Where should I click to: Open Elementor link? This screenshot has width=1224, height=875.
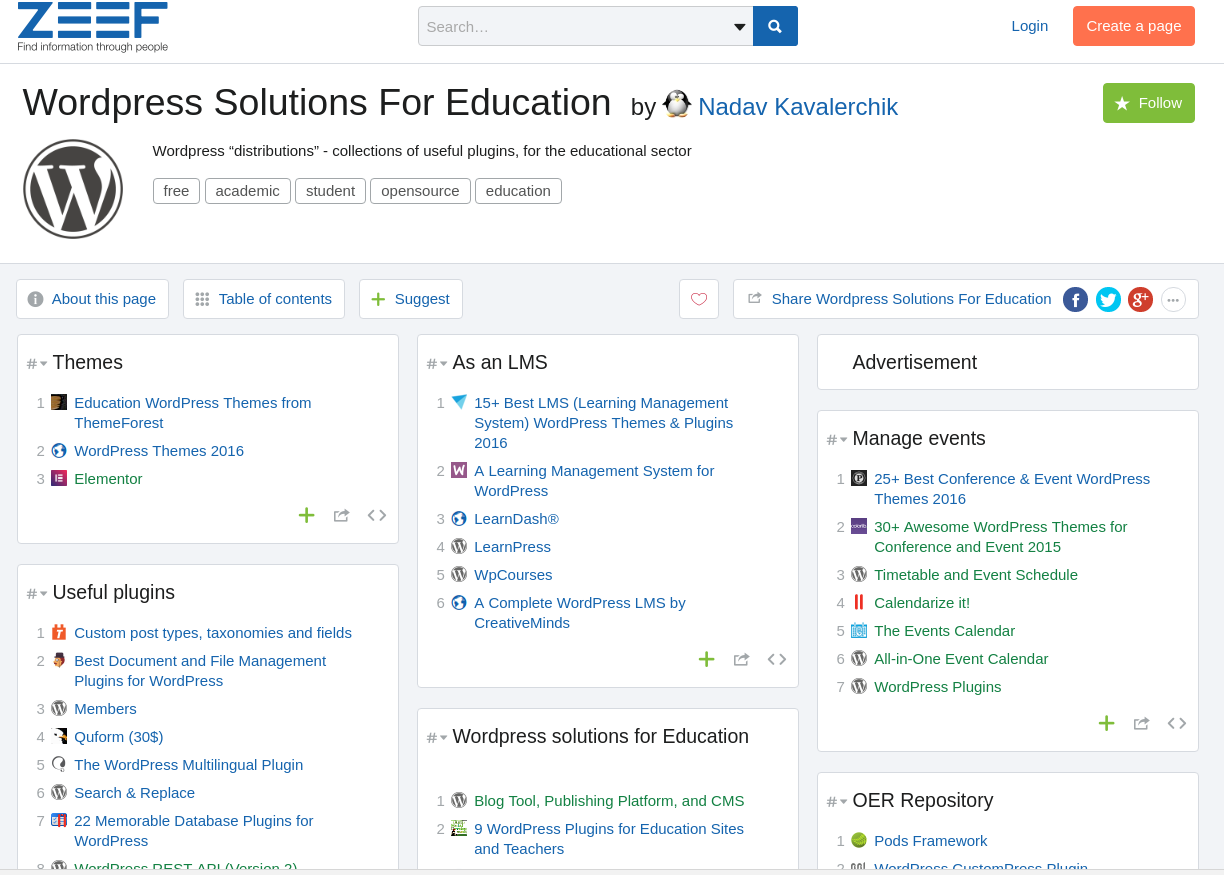click(x=108, y=479)
